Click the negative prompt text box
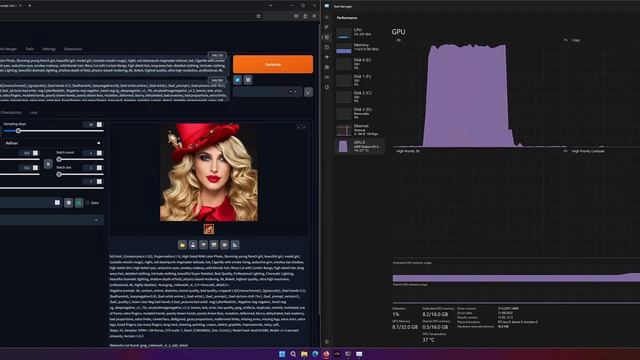Screen dimensions: 640x360 (114, 91)
